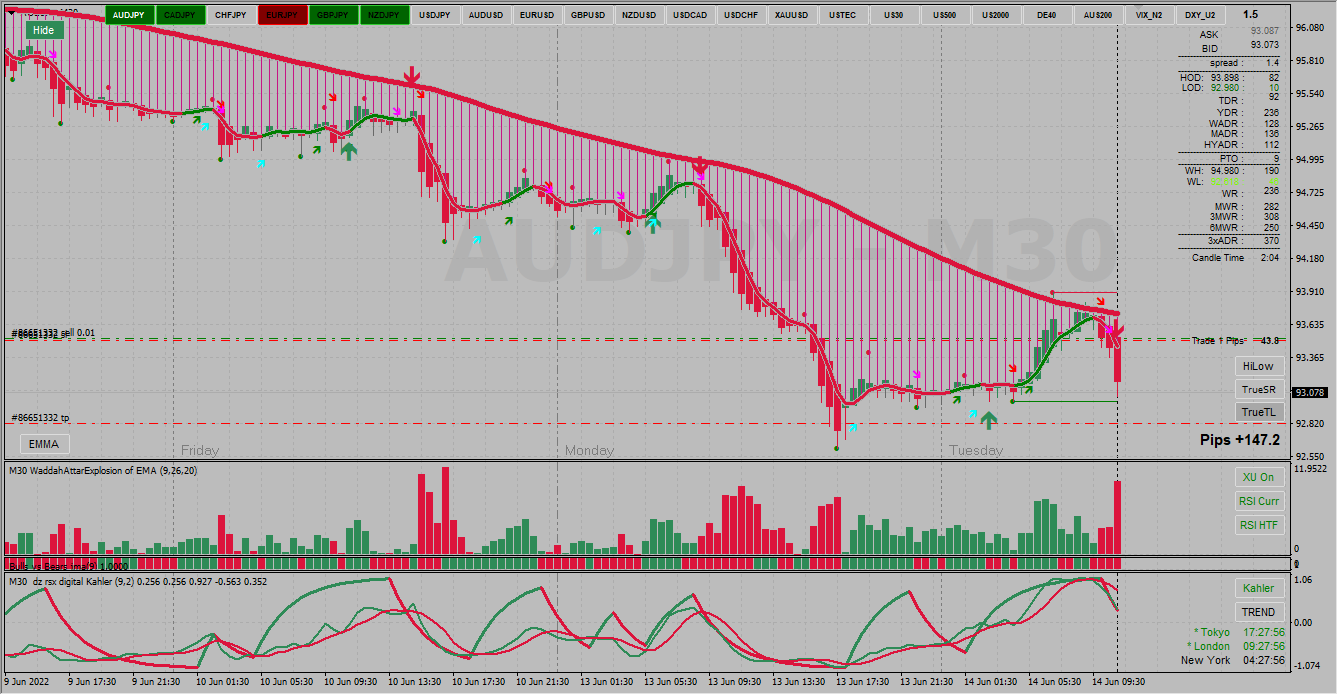The width and height of the screenshot is (1338, 695).
Task: Click the RSI HTF button
Action: [x=1258, y=525]
